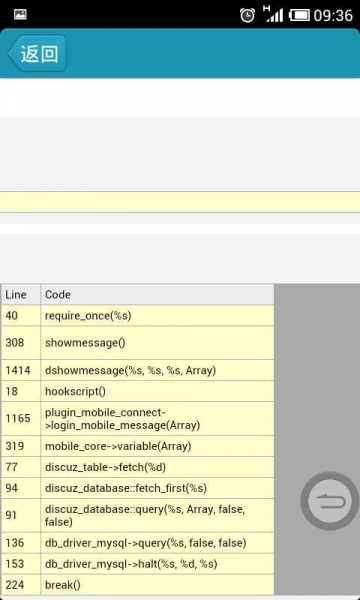Select the dshowmessage(%s, %s, %s, Array) row
Screen dimensions: 360x600
point(138,370)
